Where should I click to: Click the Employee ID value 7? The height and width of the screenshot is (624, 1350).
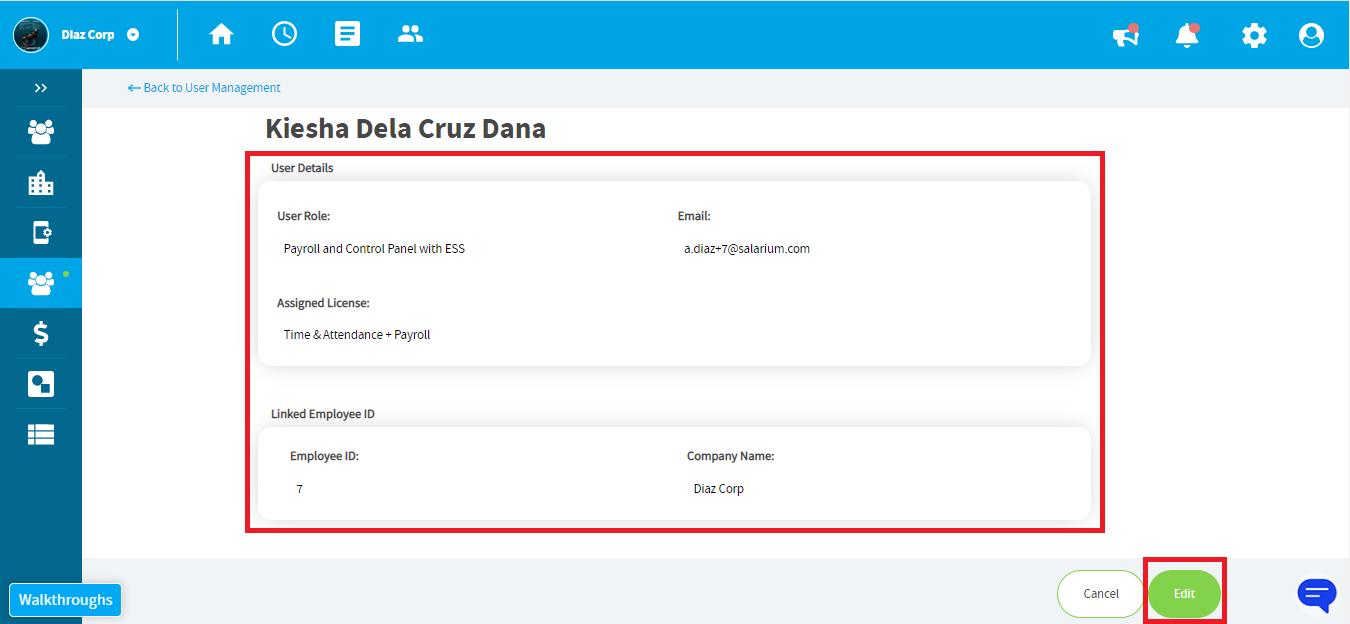pos(300,489)
